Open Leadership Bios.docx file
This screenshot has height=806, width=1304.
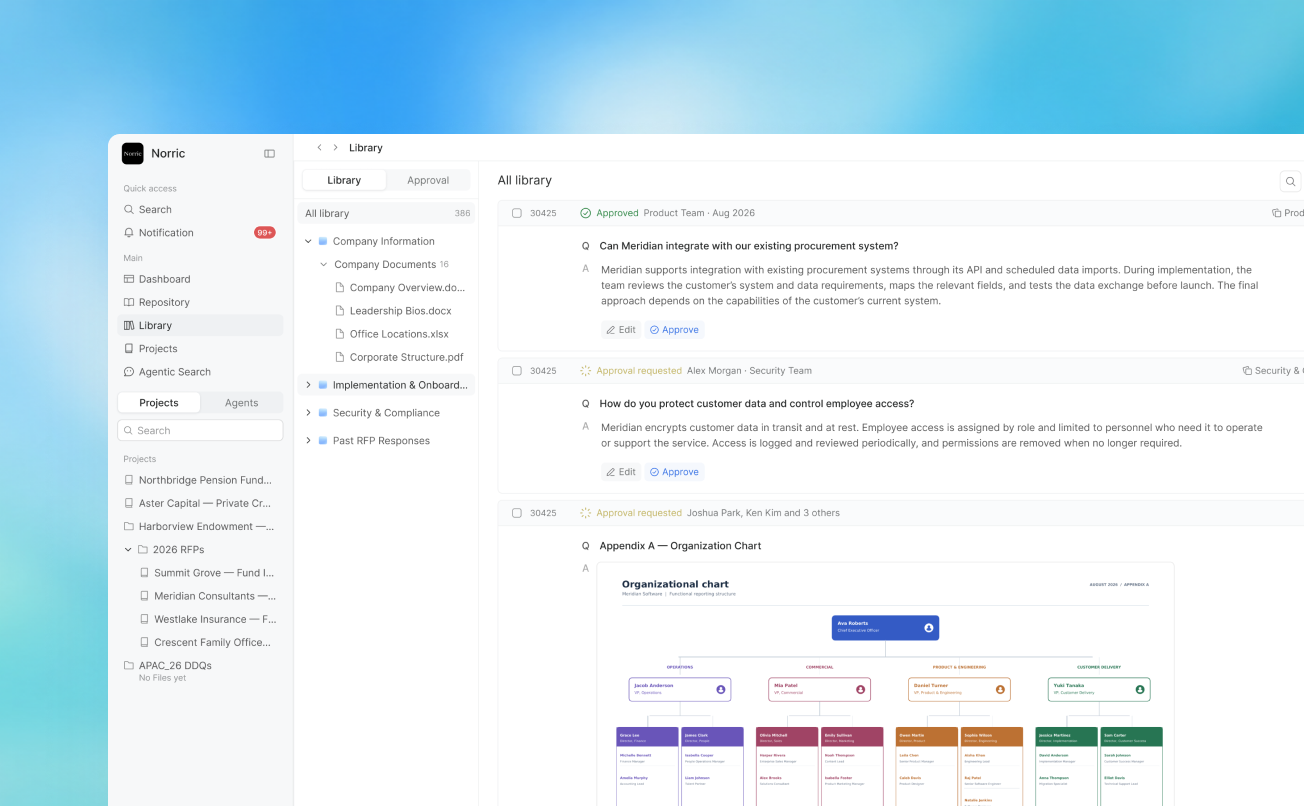tap(393, 311)
